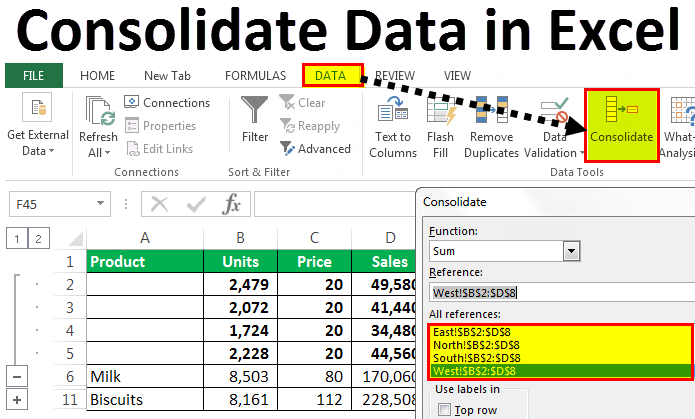Click Clear filter command
The width and height of the screenshot is (695, 419).
302,102
